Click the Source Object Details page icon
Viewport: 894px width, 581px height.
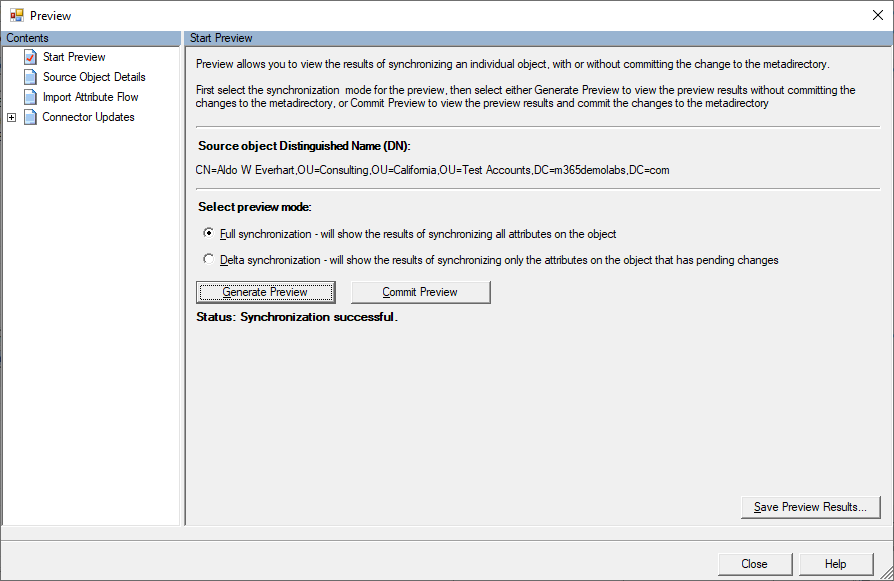click(30, 77)
